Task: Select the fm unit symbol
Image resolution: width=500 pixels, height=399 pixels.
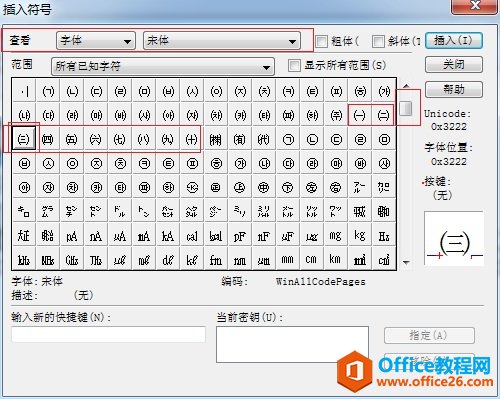Action: point(216,259)
